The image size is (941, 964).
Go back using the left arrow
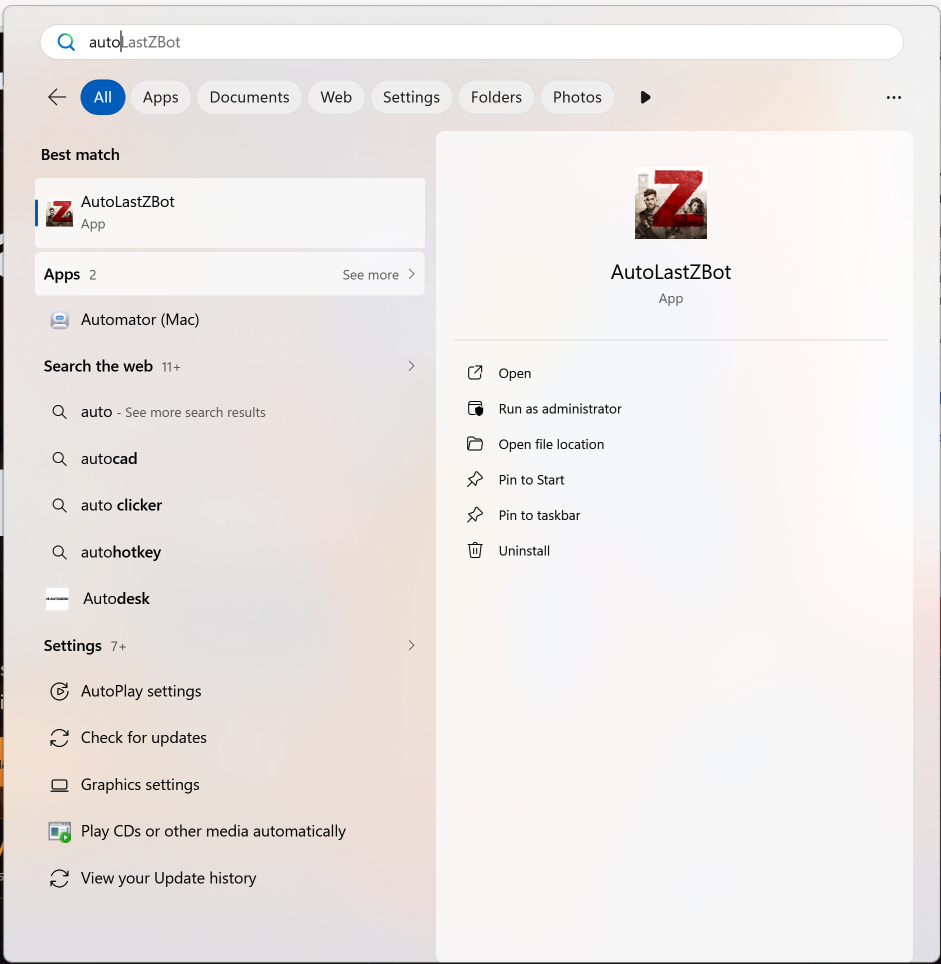coord(57,97)
